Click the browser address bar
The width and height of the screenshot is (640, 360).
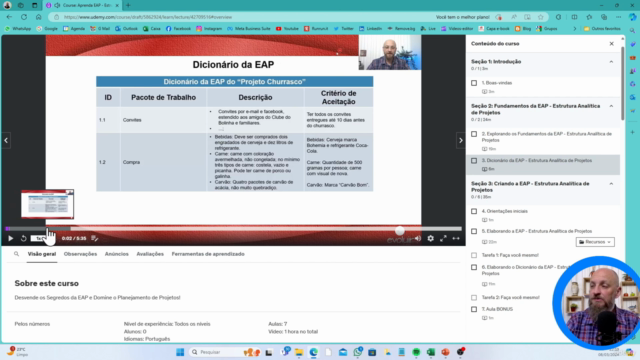(245, 17)
